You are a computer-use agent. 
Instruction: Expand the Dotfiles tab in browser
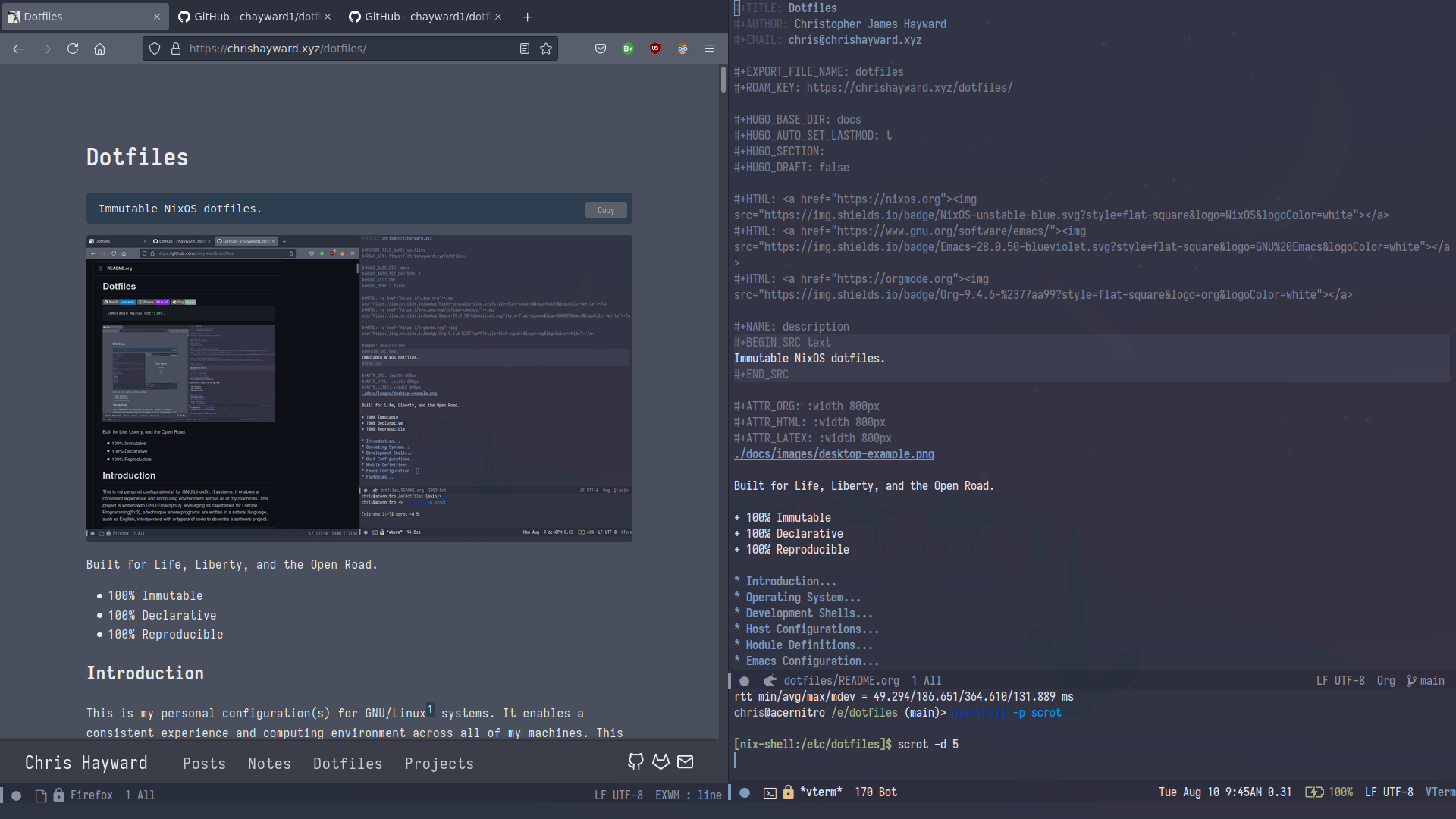pos(85,16)
